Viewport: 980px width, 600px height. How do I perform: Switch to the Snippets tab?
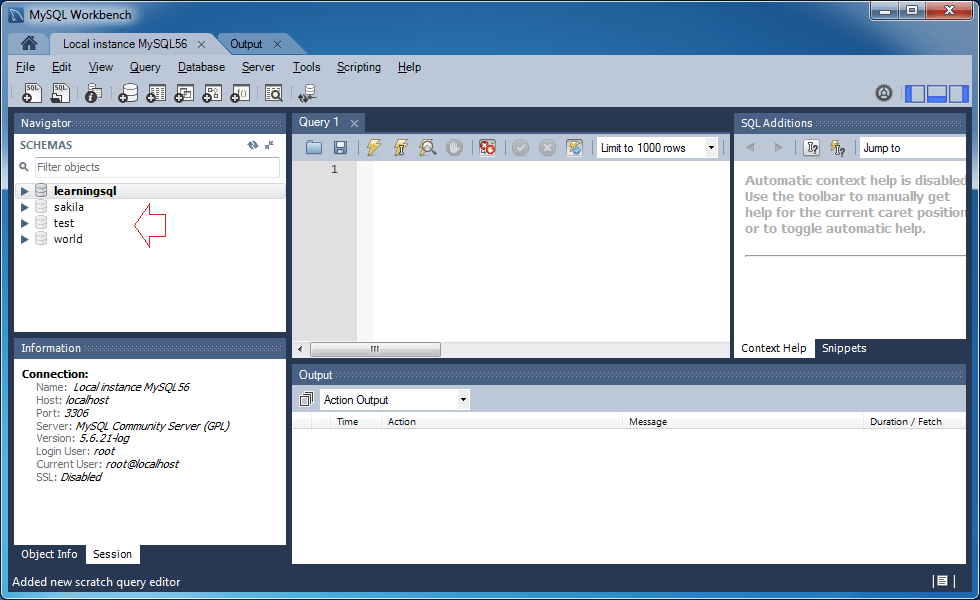pos(844,348)
